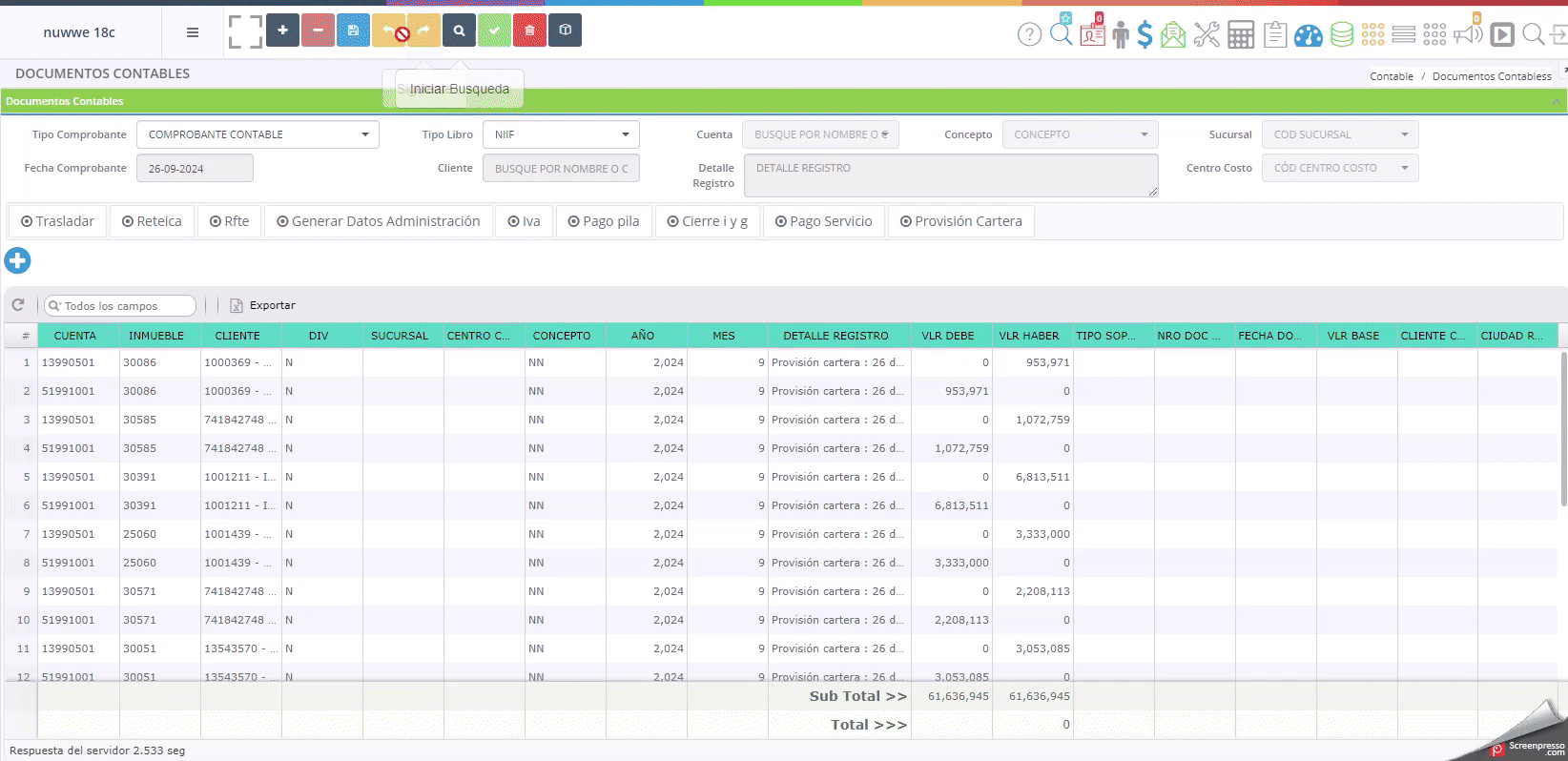The image size is (1568, 761).
Task: Open grey person icon
Action: coord(1121,35)
